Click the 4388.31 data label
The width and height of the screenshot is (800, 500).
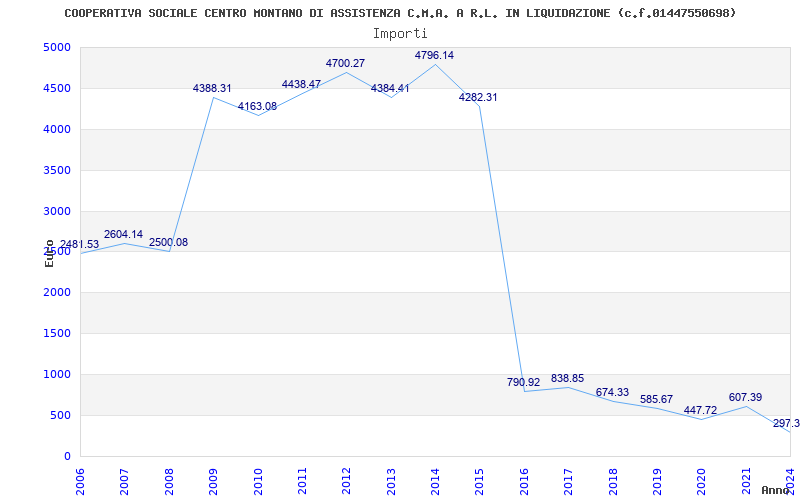coord(212,88)
